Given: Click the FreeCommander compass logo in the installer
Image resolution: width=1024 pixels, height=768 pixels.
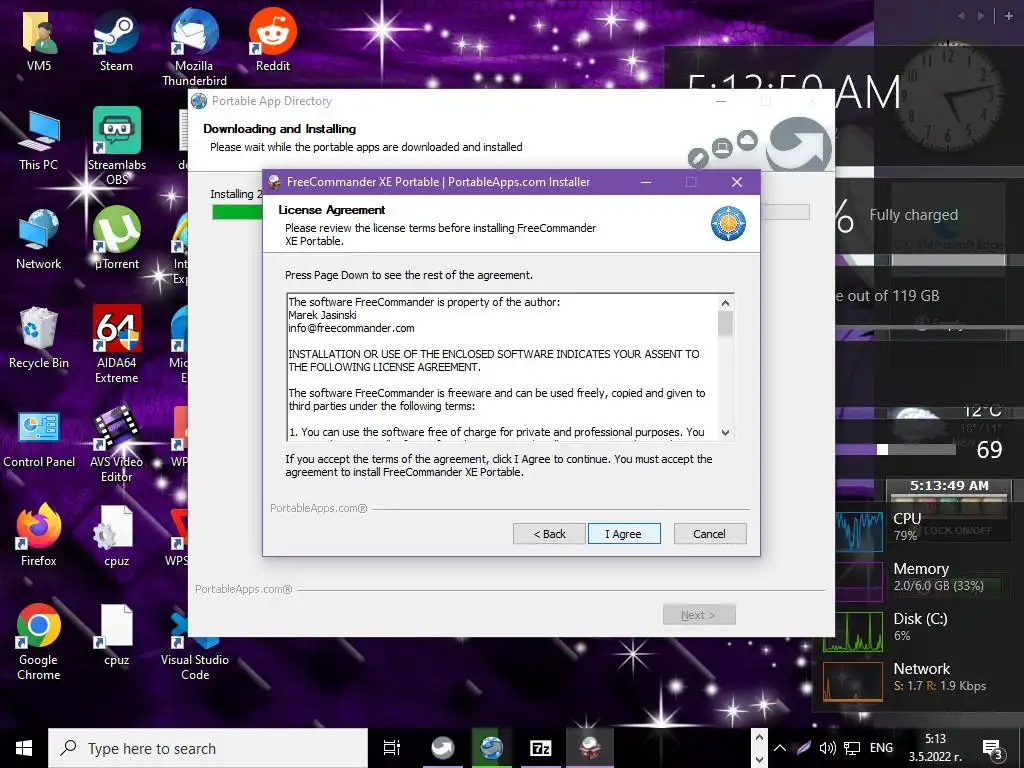Looking at the screenshot, I should pos(728,223).
